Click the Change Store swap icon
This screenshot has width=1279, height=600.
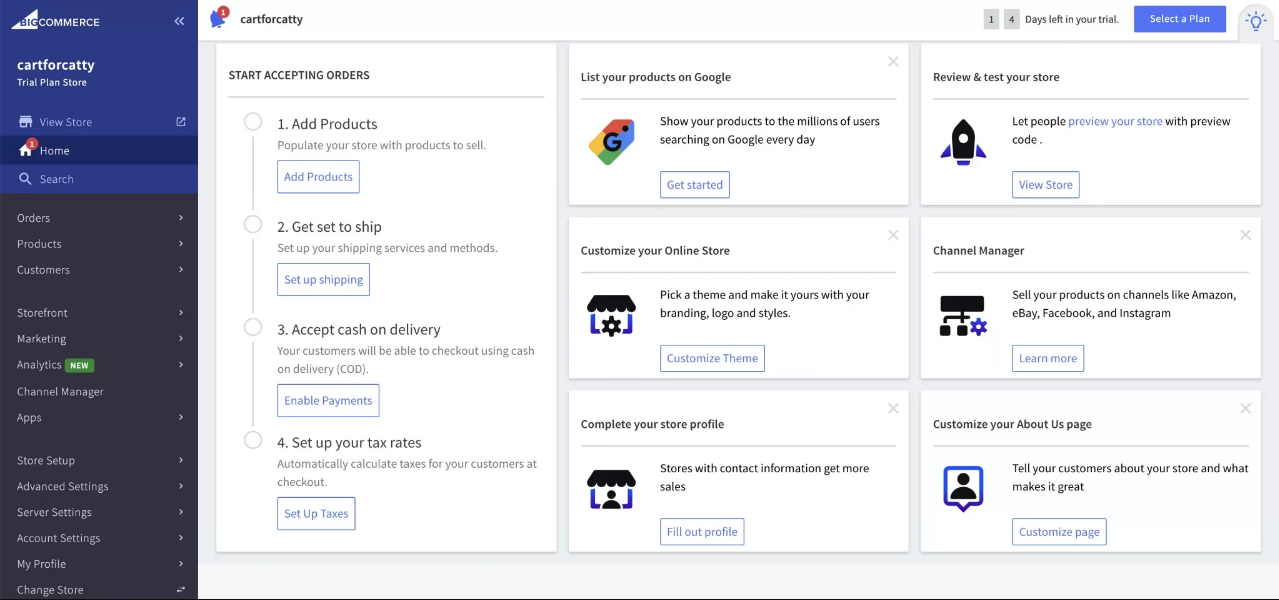(x=181, y=590)
